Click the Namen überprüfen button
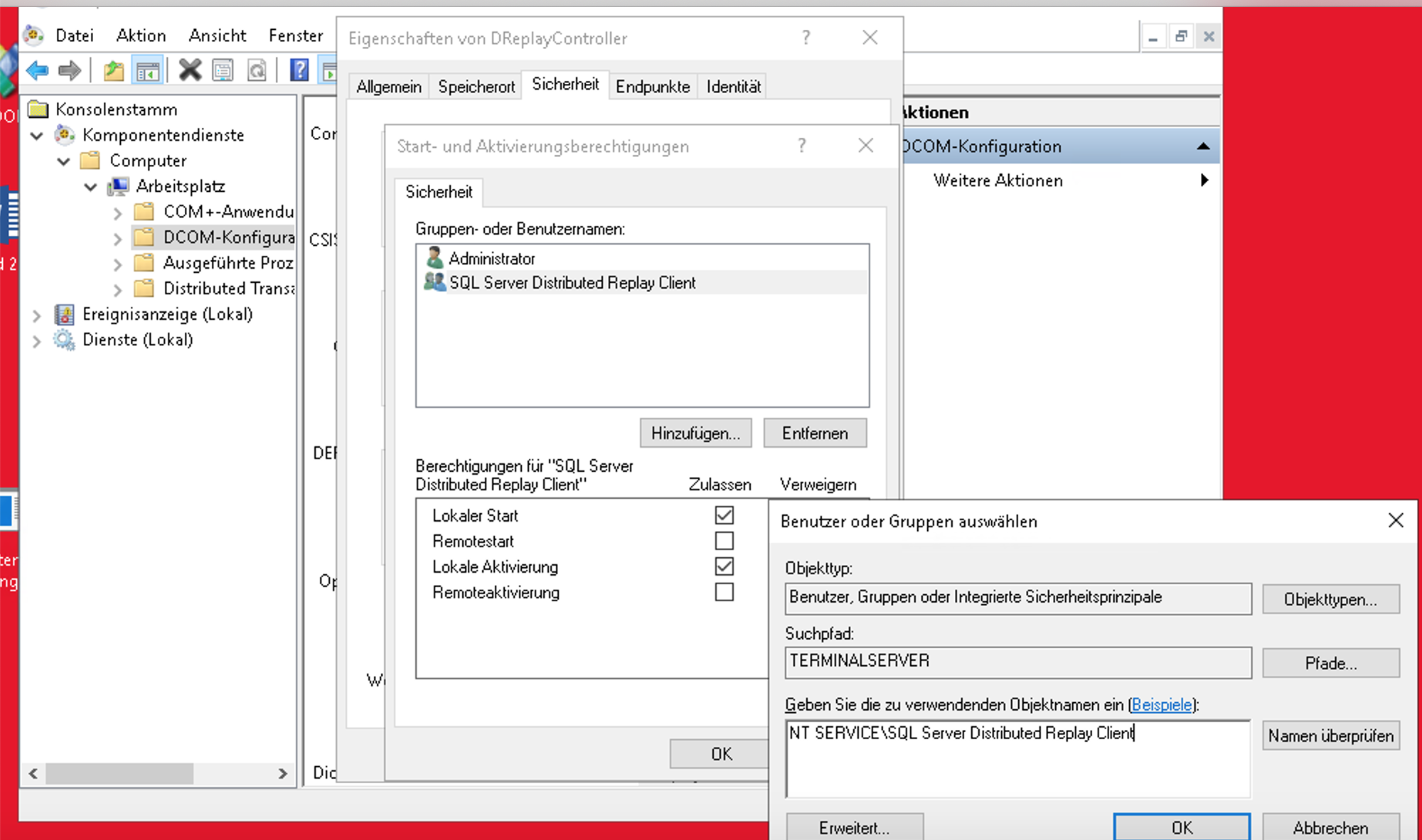This screenshot has width=1422, height=840. (1330, 736)
